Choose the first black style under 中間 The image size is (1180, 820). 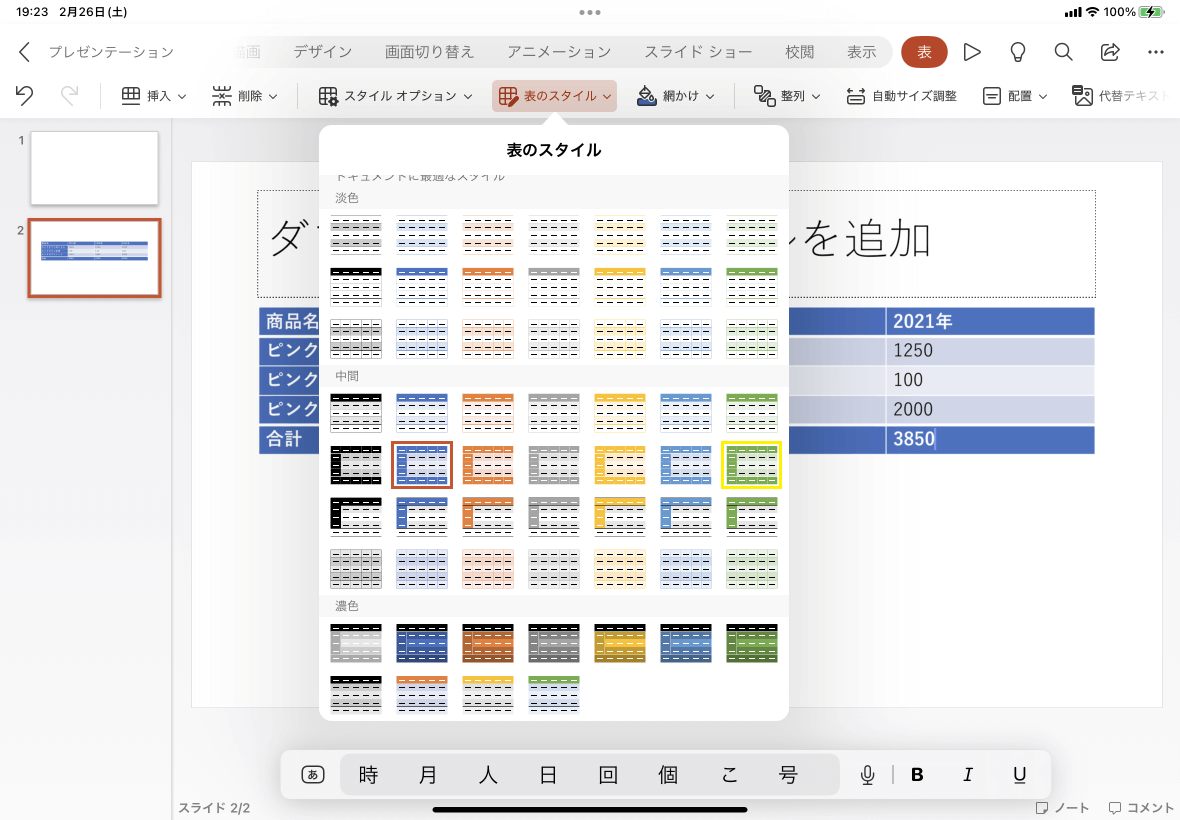[356, 413]
